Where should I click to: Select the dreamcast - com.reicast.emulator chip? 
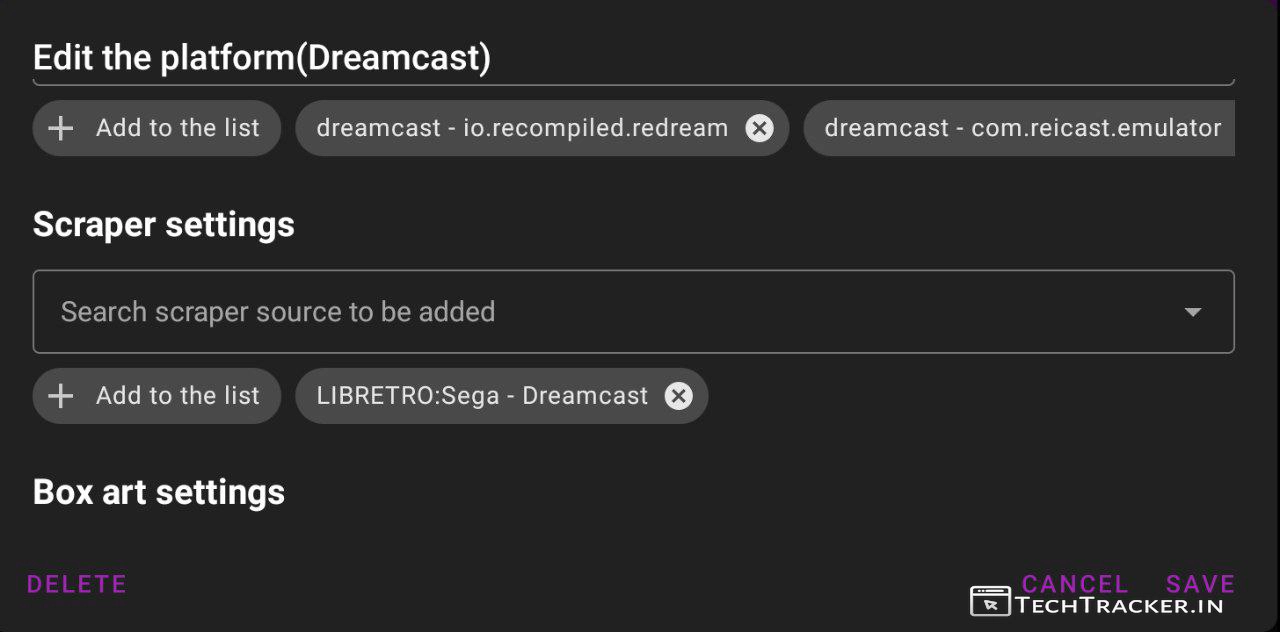click(1022, 128)
